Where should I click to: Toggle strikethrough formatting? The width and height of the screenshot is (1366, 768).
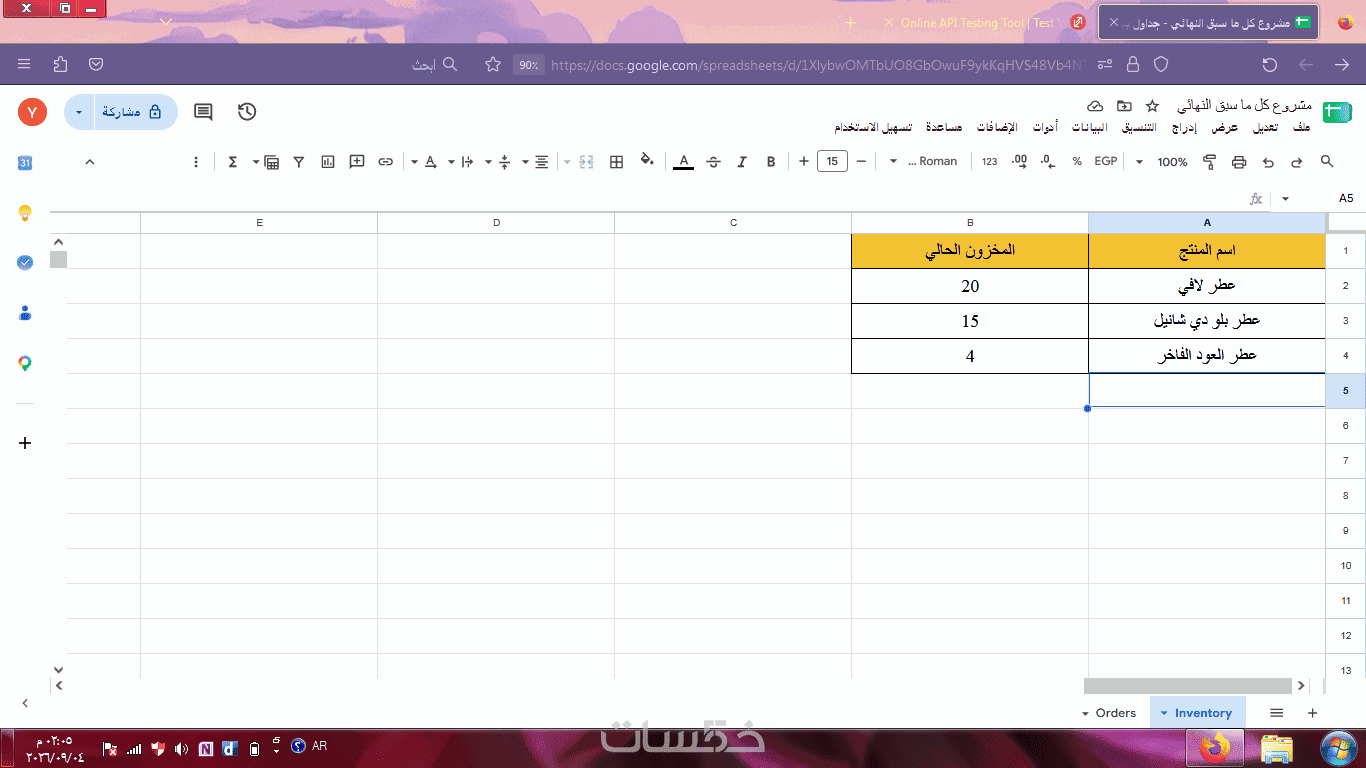pos(713,162)
